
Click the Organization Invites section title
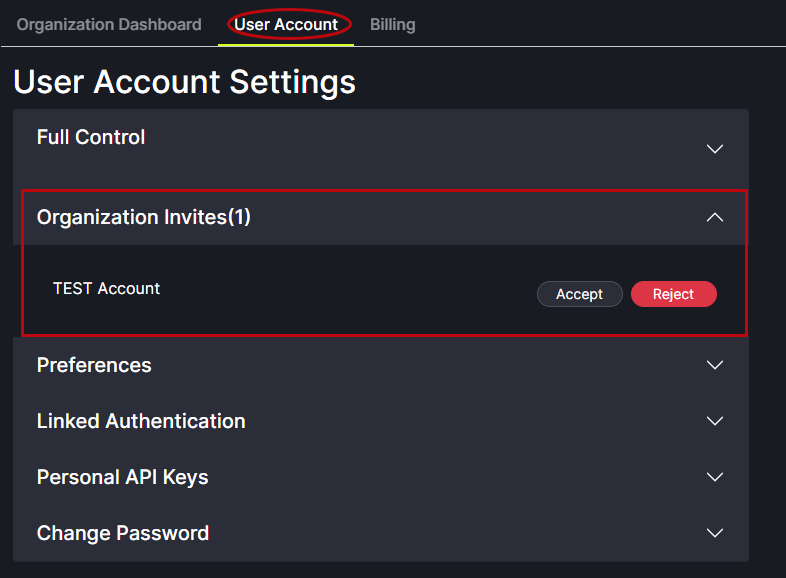(131, 217)
